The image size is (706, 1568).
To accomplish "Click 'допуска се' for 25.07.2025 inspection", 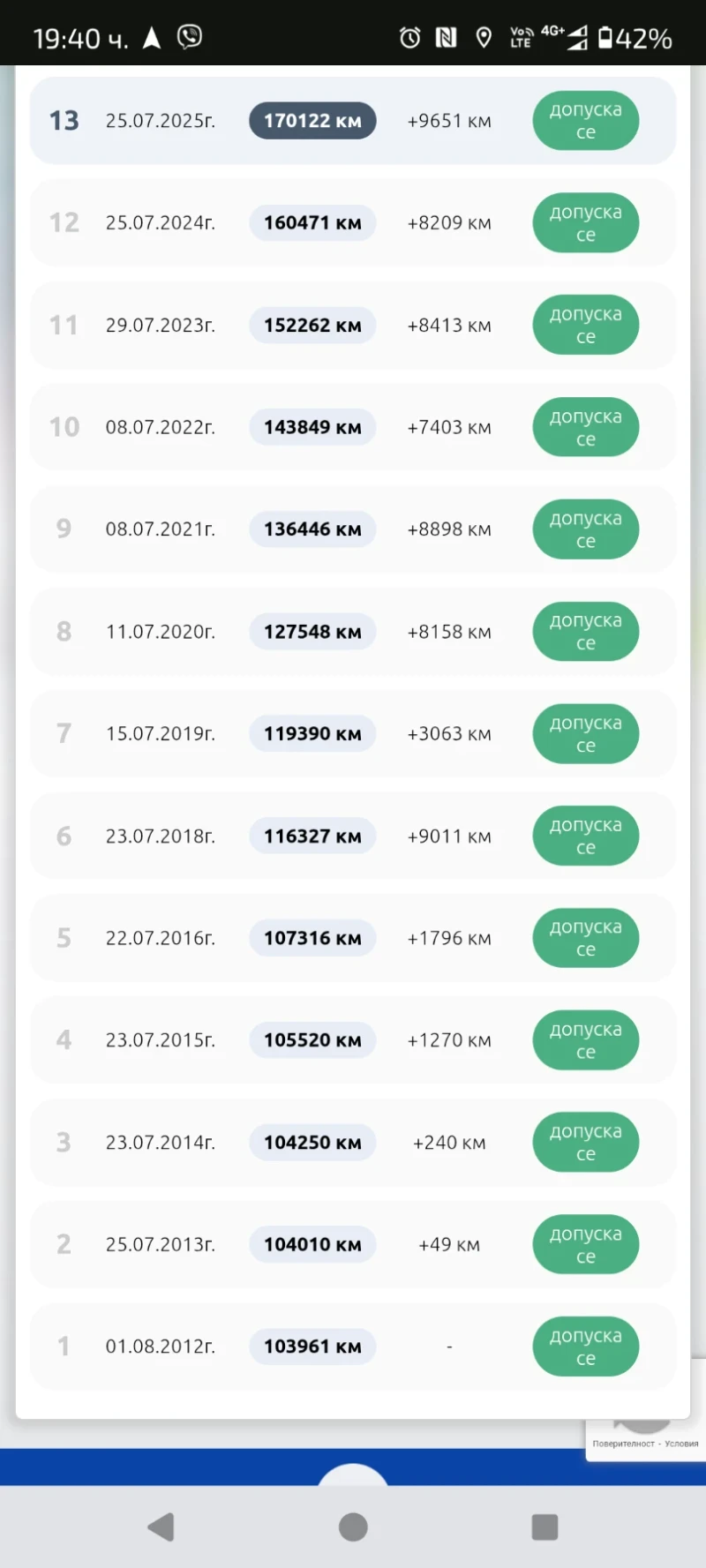I will point(585,121).
